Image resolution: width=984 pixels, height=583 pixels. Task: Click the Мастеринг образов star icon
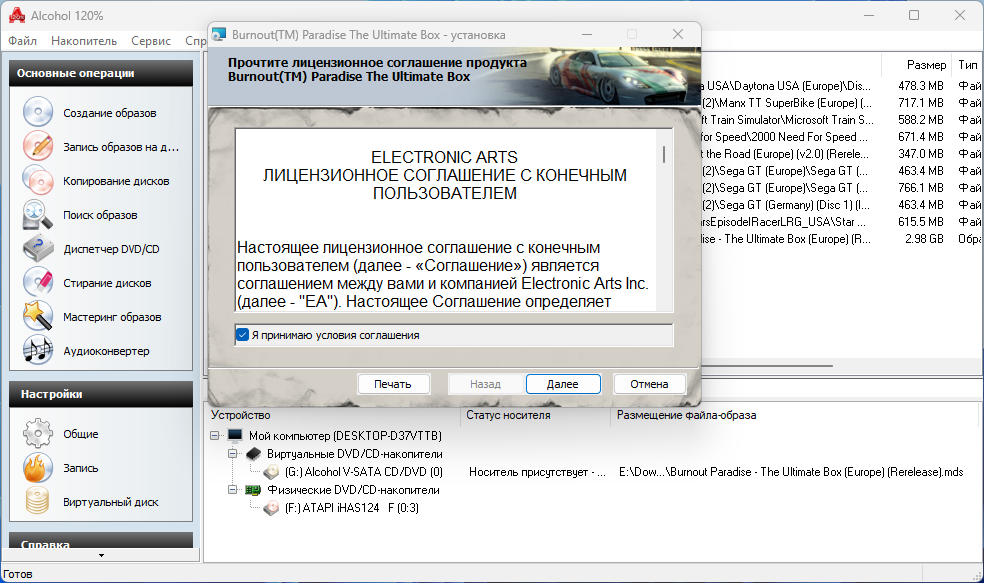38,316
